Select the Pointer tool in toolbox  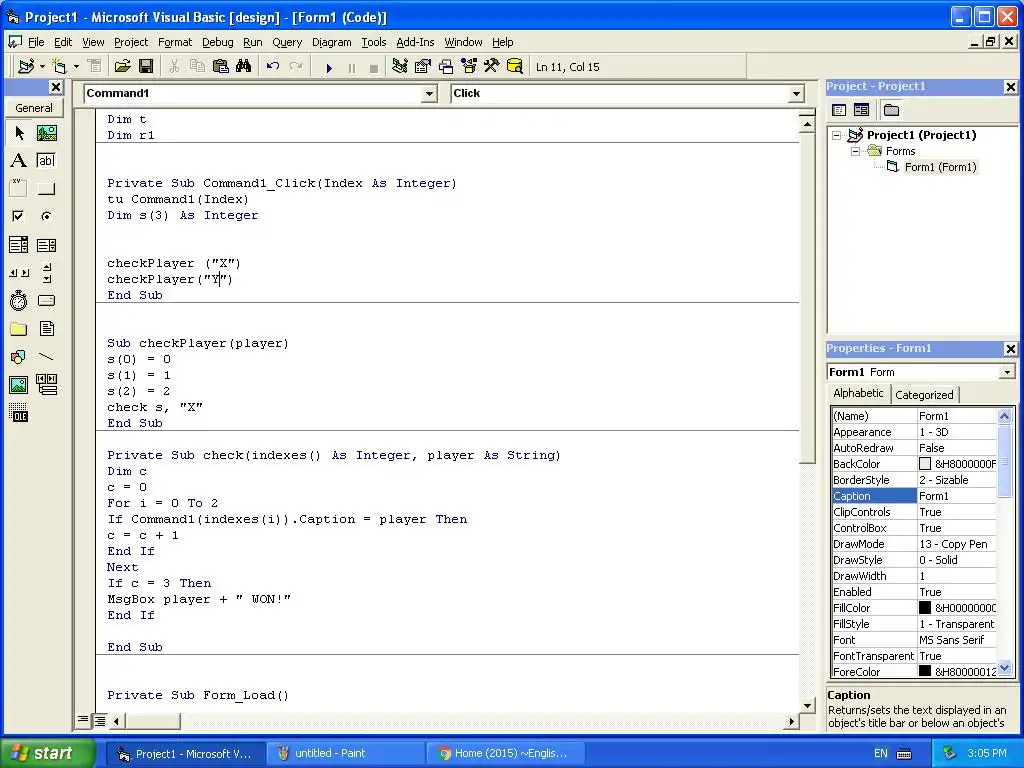[x=19, y=133]
